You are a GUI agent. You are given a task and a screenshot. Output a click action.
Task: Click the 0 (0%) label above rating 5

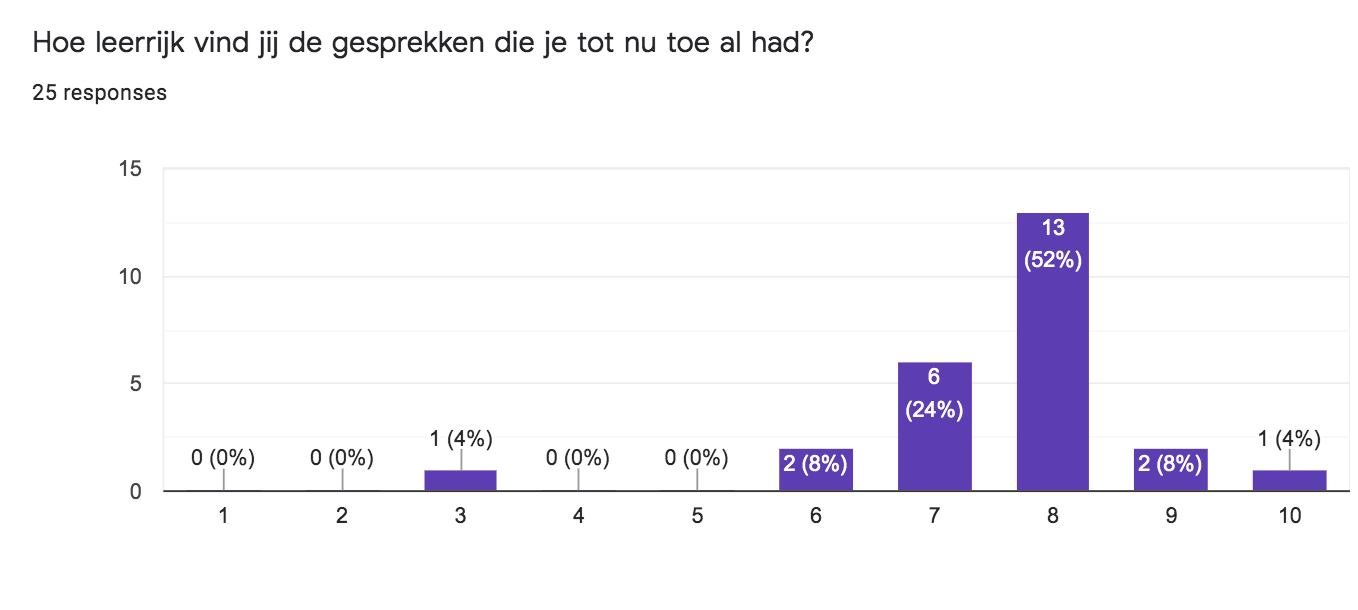coord(697,459)
